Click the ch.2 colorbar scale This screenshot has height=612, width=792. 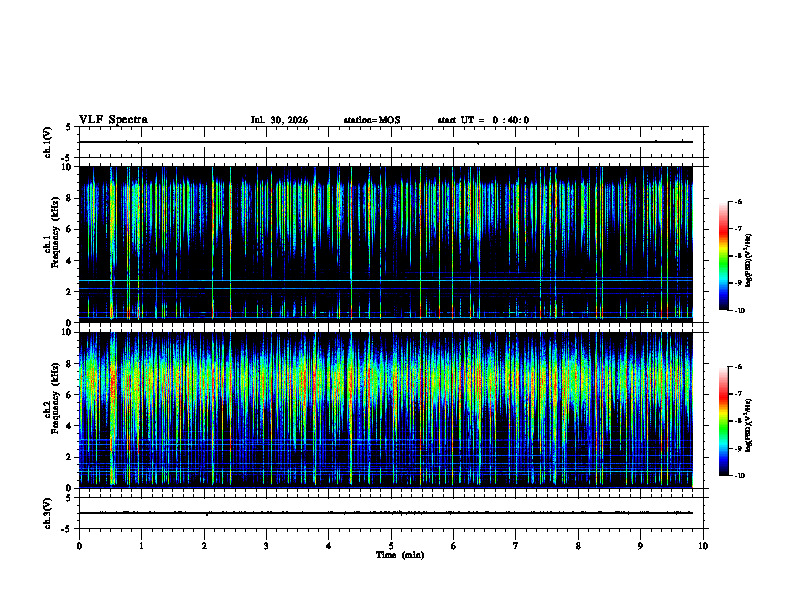(x=723, y=421)
